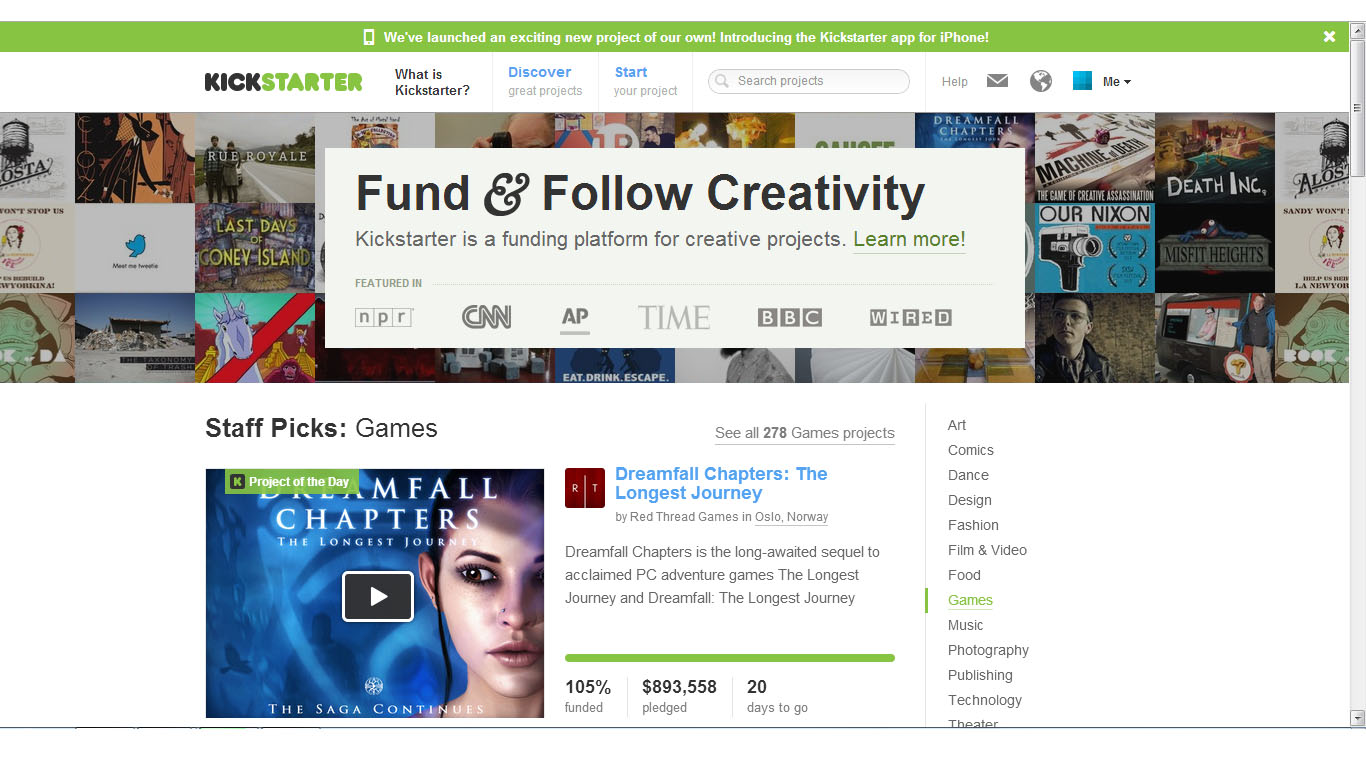Click the WIRED logo
Viewport: 1366px width, 768px height.
click(x=911, y=317)
